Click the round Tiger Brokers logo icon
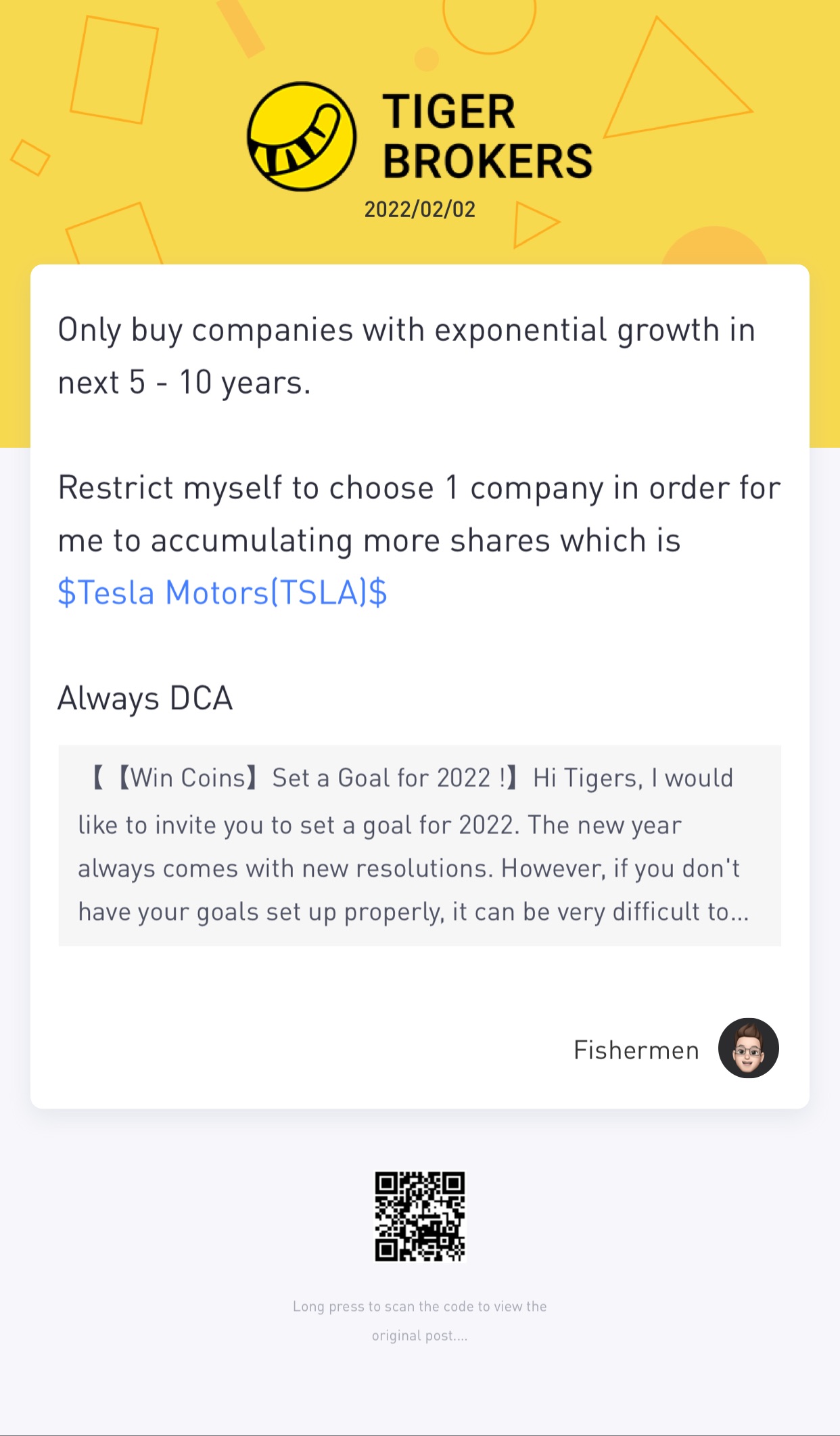 pos(301,137)
